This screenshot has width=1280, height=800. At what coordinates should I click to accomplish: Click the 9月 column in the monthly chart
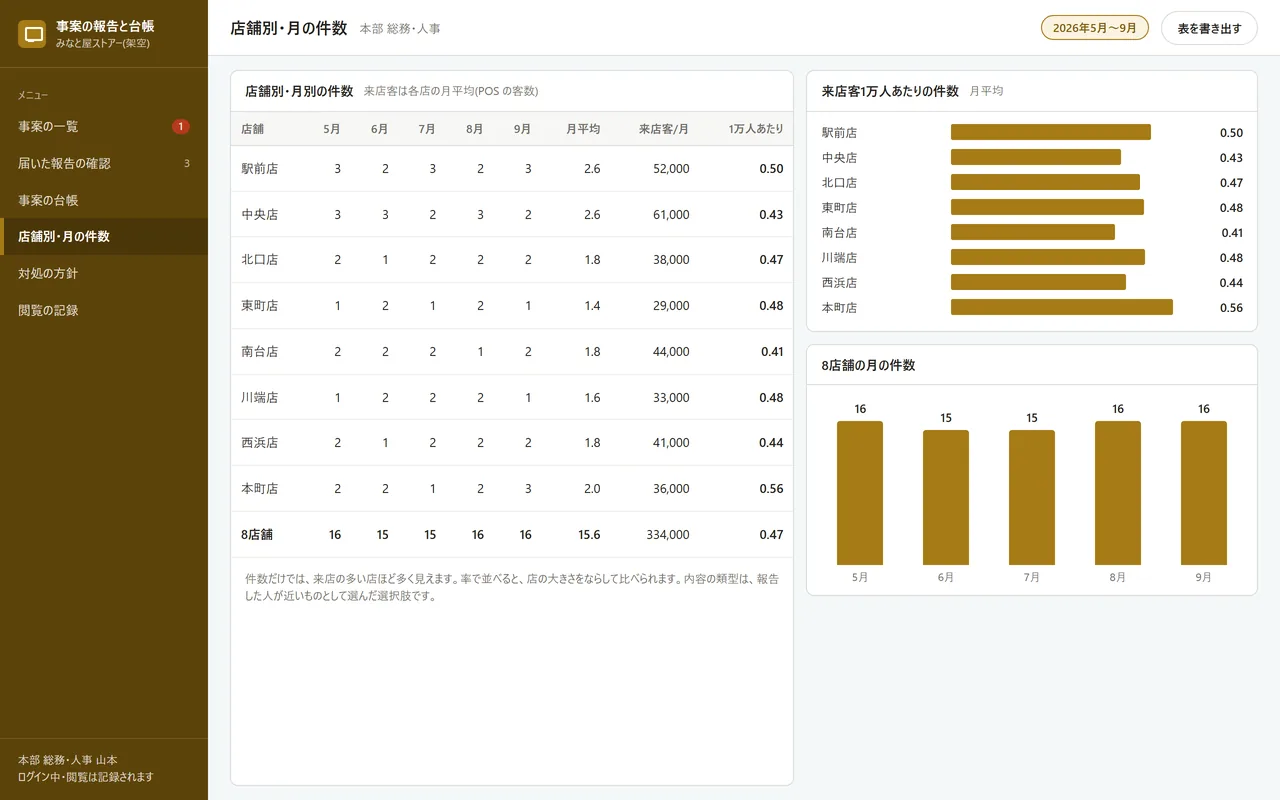pyautogui.click(x=1204, y=493)
